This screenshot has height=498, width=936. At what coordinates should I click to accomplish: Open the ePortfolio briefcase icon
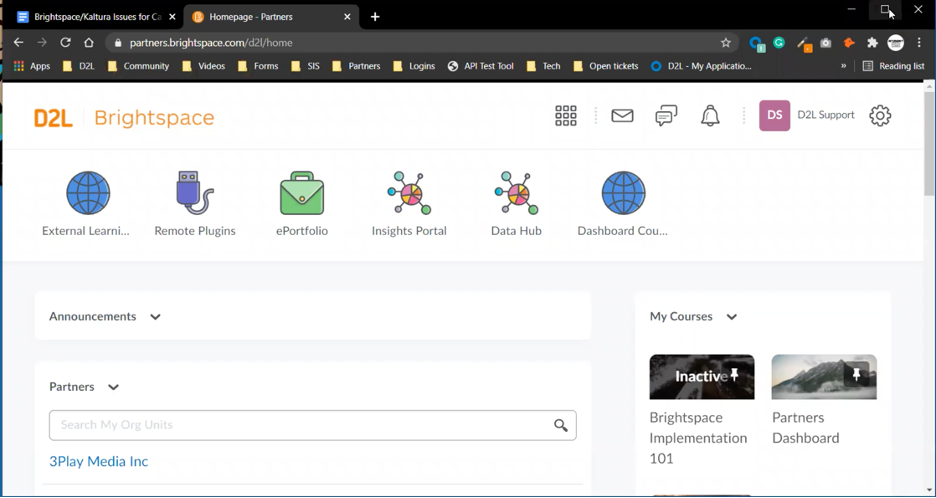[302, 193]
